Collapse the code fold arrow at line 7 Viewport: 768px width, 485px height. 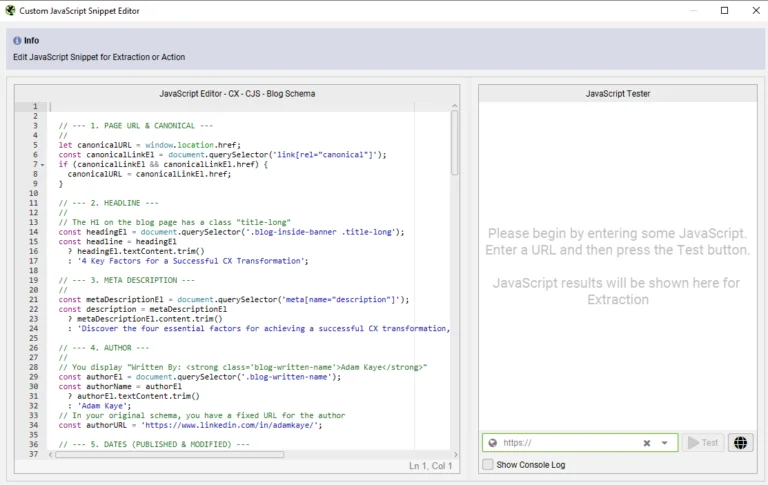click(42, 164)
